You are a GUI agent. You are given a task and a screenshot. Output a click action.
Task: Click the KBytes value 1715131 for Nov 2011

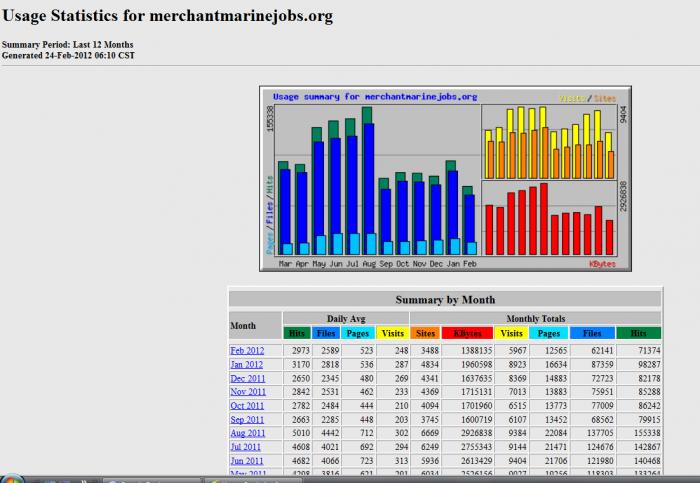click(x=477, y=392)
